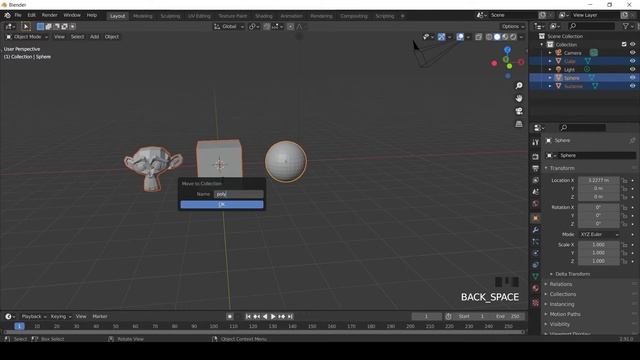Jump to timeline end button

(290, 316)
